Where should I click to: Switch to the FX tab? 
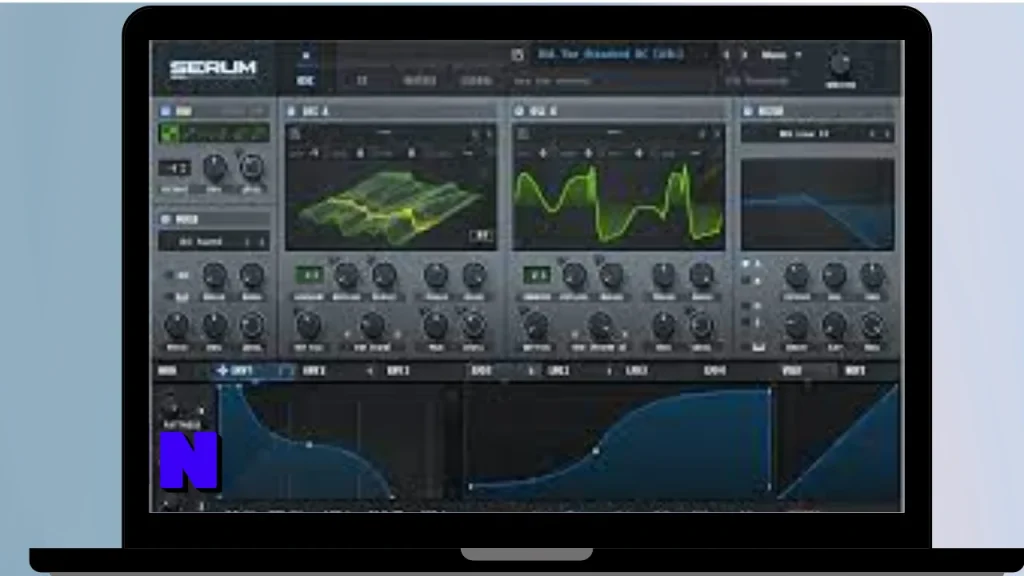pyautogui.click(x=362, y=80)
